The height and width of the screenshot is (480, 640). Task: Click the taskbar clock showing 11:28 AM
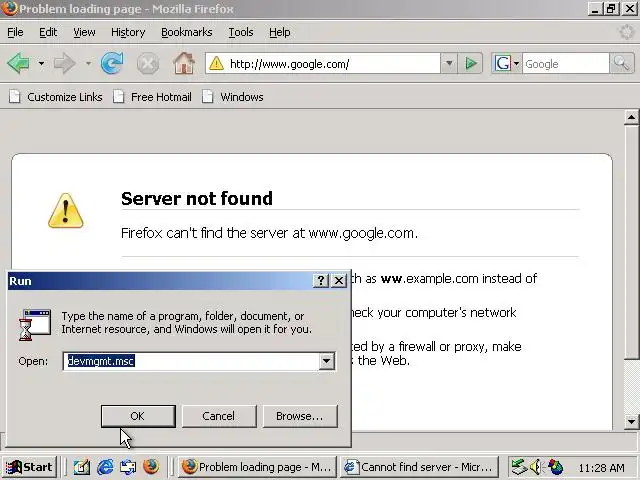click(601, 467)
